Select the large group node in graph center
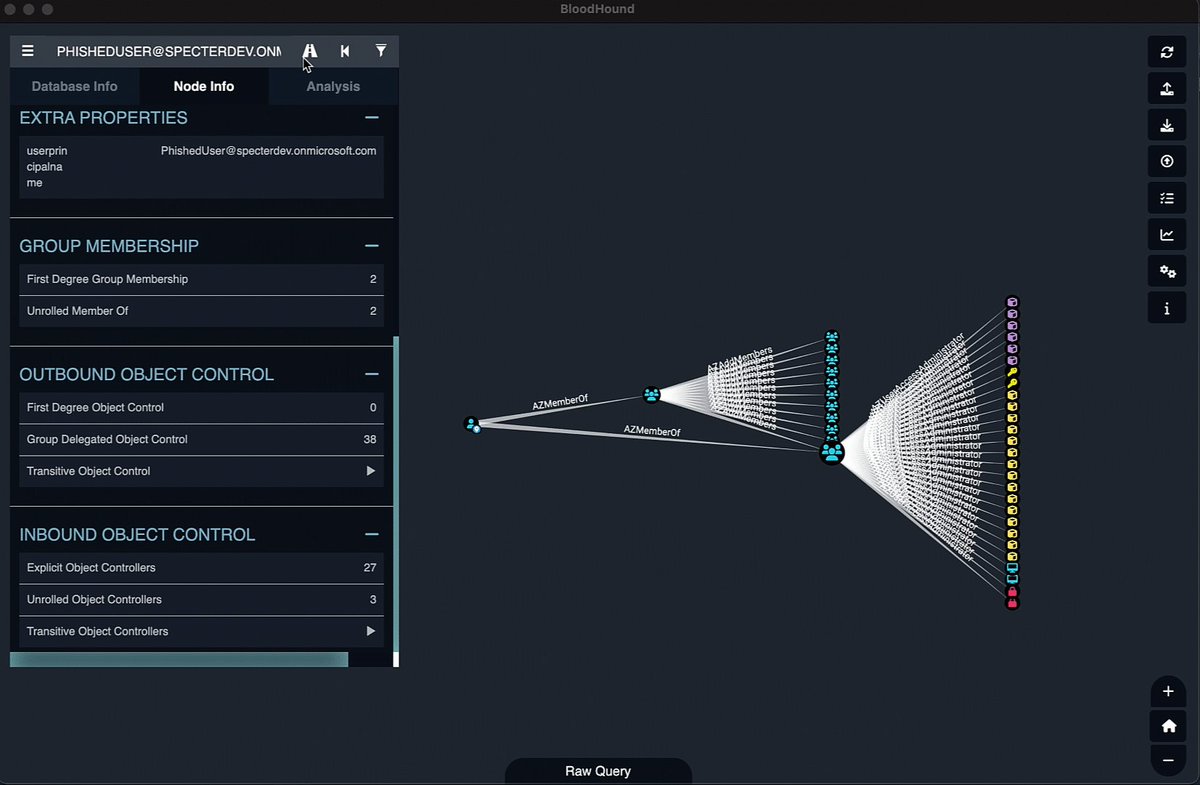Viewport: 1200px width, 785px height. [x=832, y=453]
